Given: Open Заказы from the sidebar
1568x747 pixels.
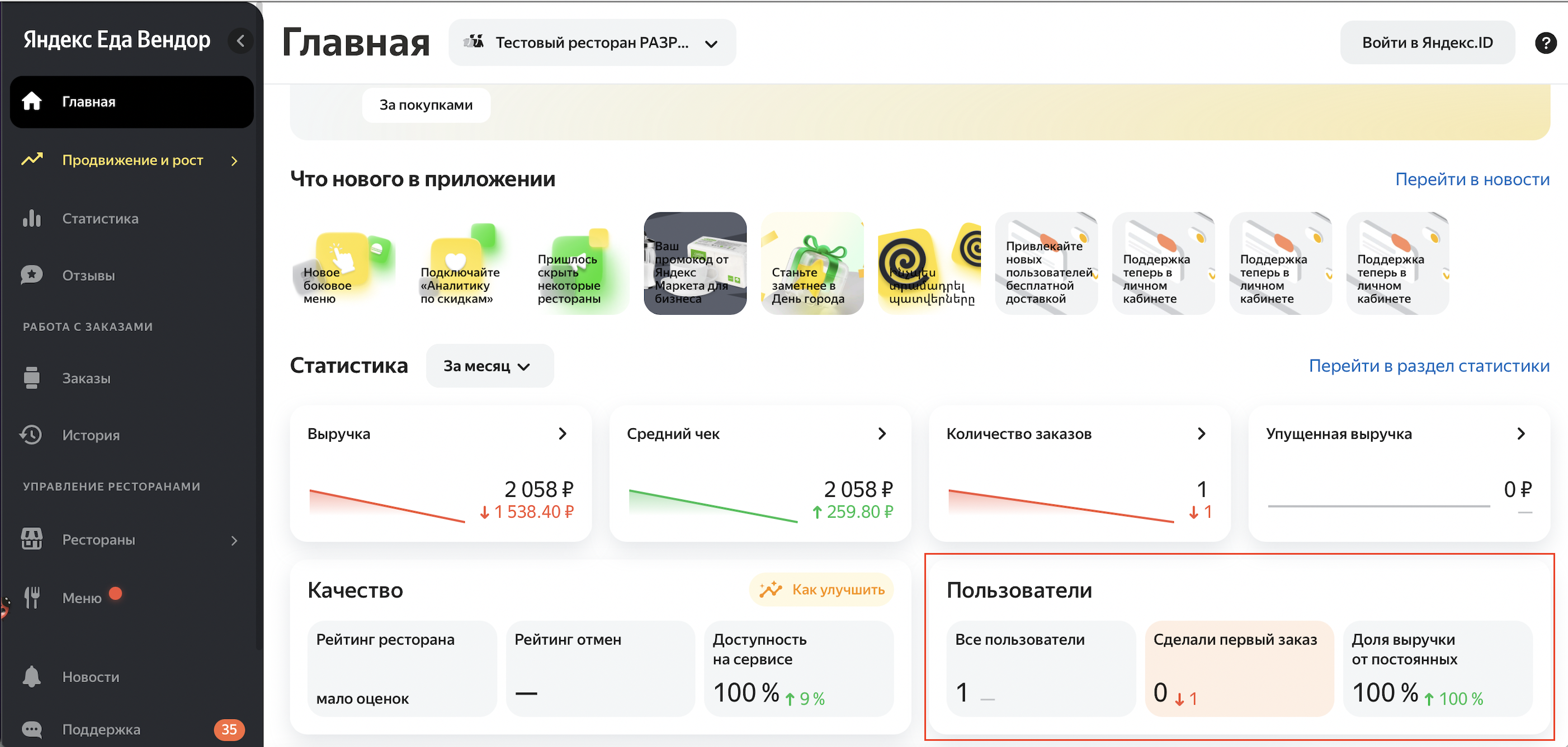Looking at the screenshot, I should pos(131,378).
